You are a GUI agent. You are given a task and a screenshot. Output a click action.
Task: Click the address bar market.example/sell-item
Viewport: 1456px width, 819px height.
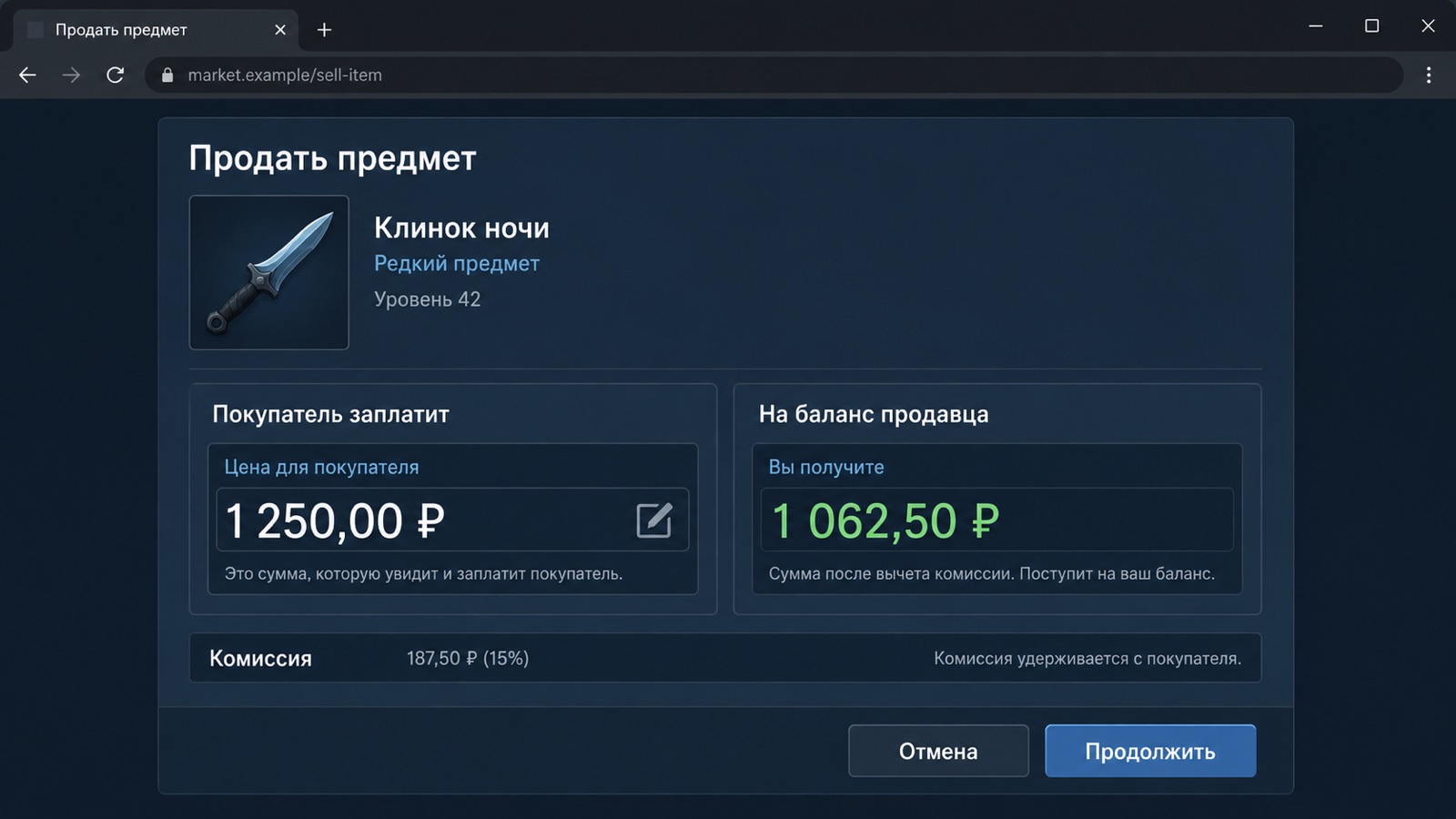(x=773, y=76)
